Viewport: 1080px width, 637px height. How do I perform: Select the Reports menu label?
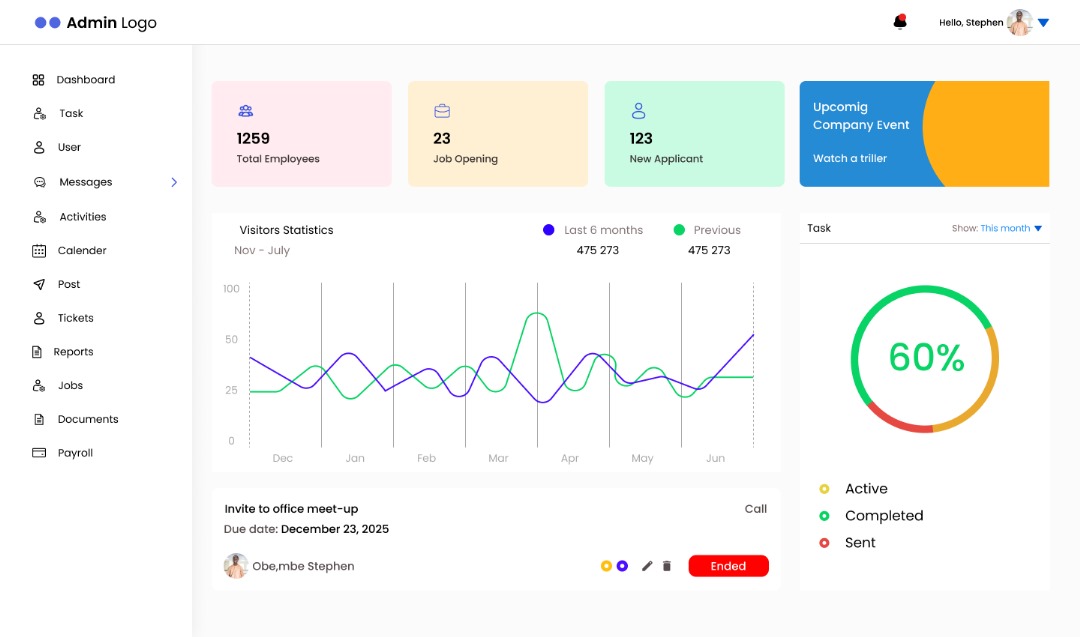pyautogui.click(x=73, y=352)
